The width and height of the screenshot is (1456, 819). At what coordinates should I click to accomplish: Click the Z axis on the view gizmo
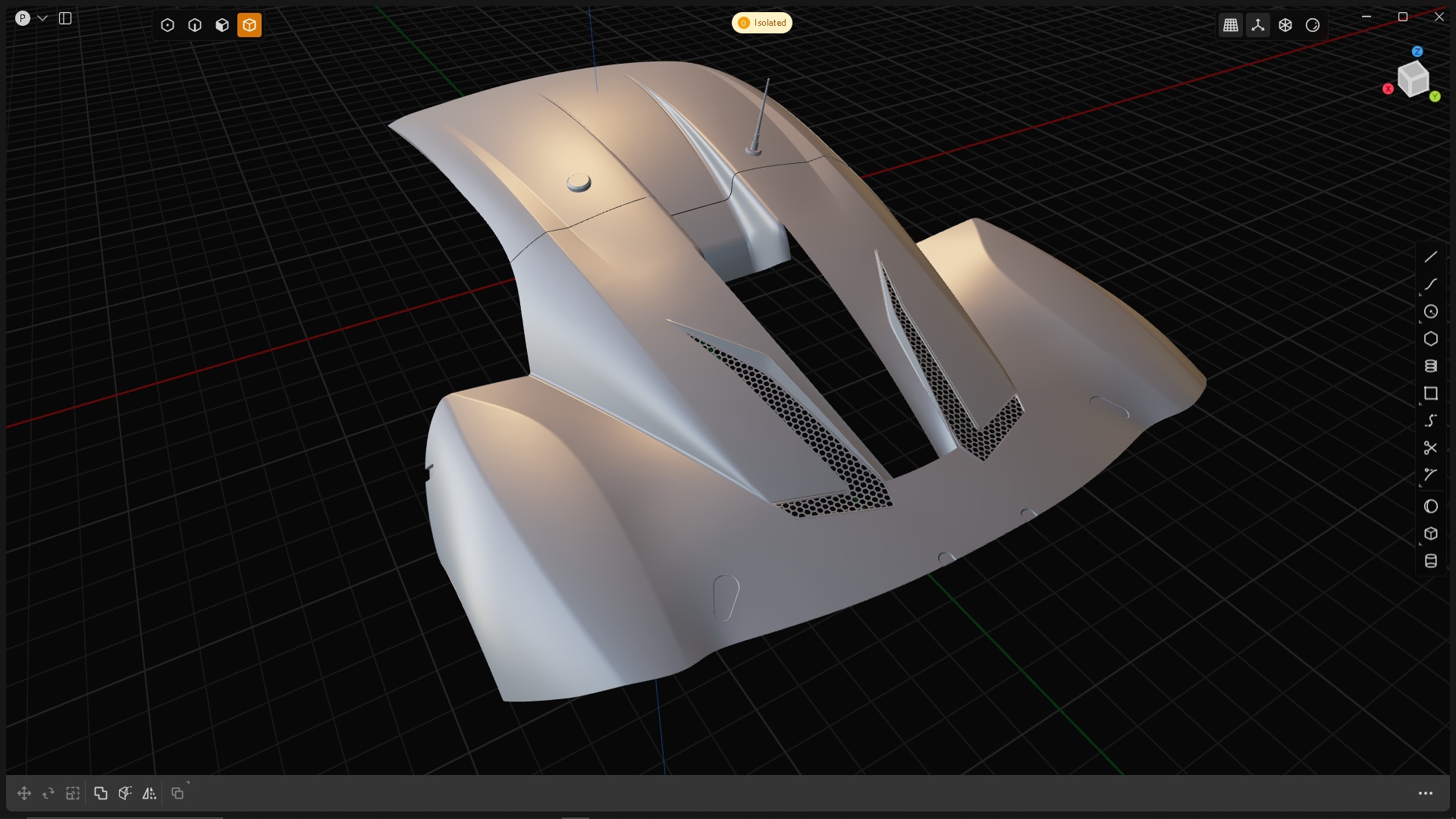pyautogui.click(x=1417, y=52)
